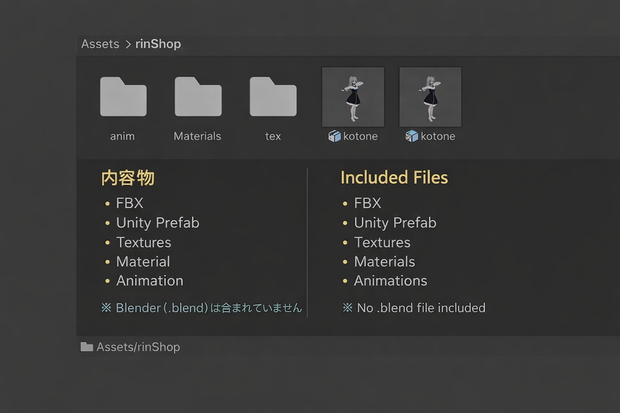This screenshot has width=620, height=413.
Task: Click the Assets/rinShop path text at bottom
Action: point(138,347)
